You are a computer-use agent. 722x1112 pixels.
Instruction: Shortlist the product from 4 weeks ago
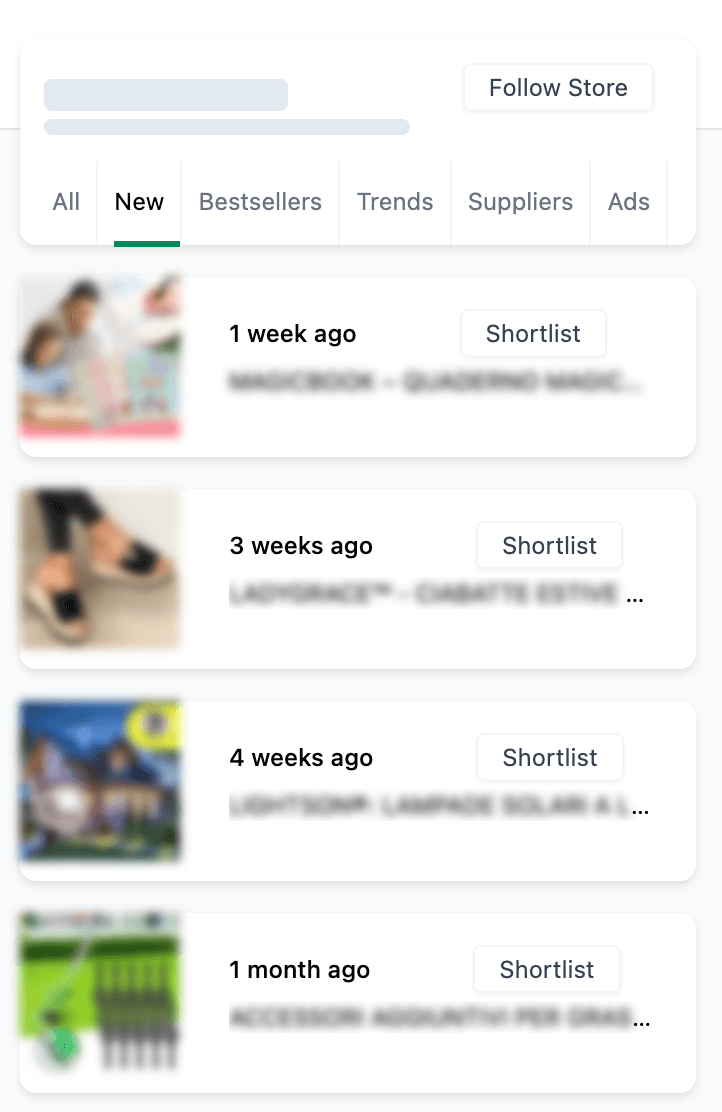550,758
